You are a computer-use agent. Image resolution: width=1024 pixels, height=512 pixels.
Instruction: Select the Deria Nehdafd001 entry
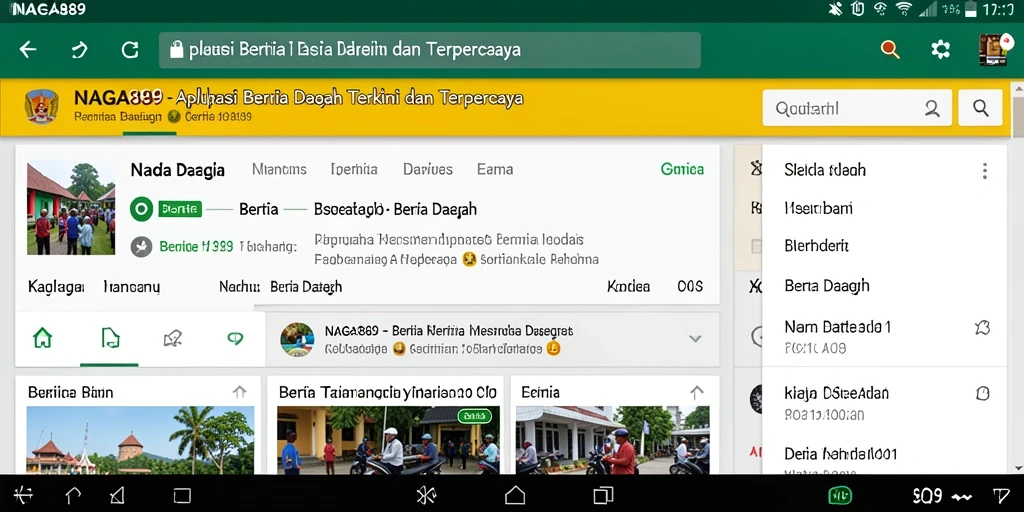coord(840,454)
